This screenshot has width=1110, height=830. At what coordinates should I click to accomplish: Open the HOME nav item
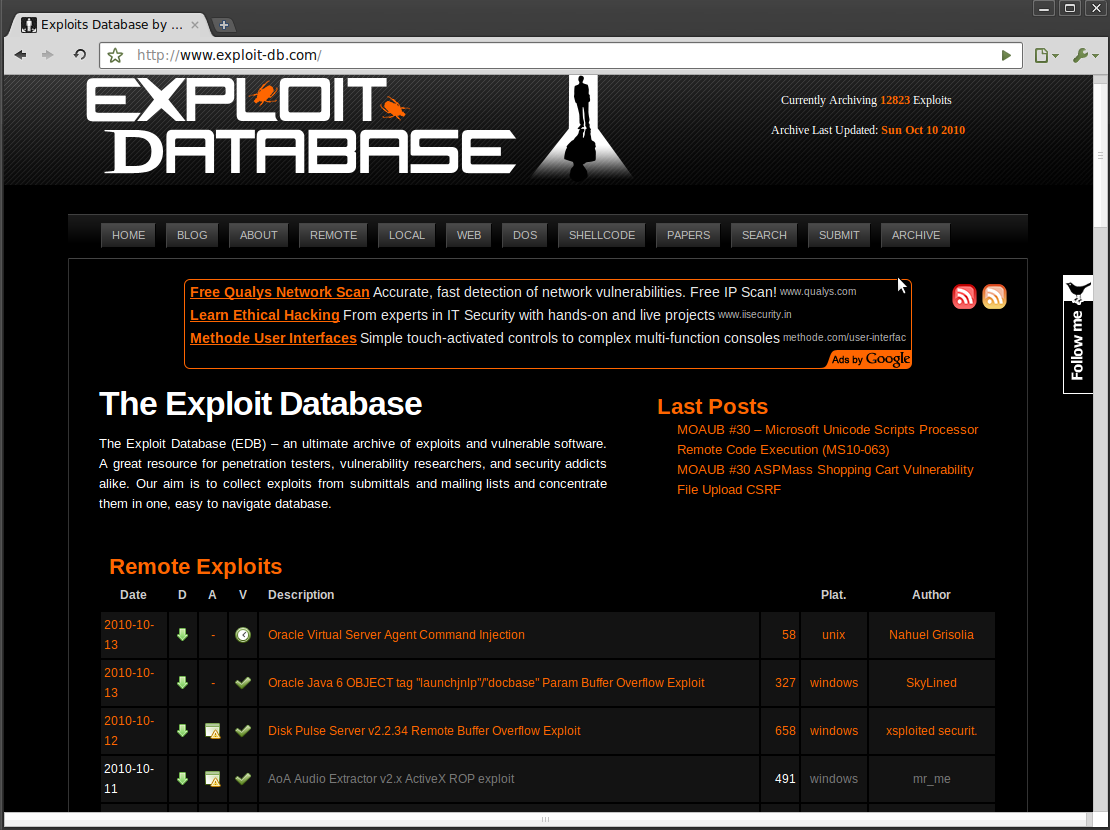point(128,235)
